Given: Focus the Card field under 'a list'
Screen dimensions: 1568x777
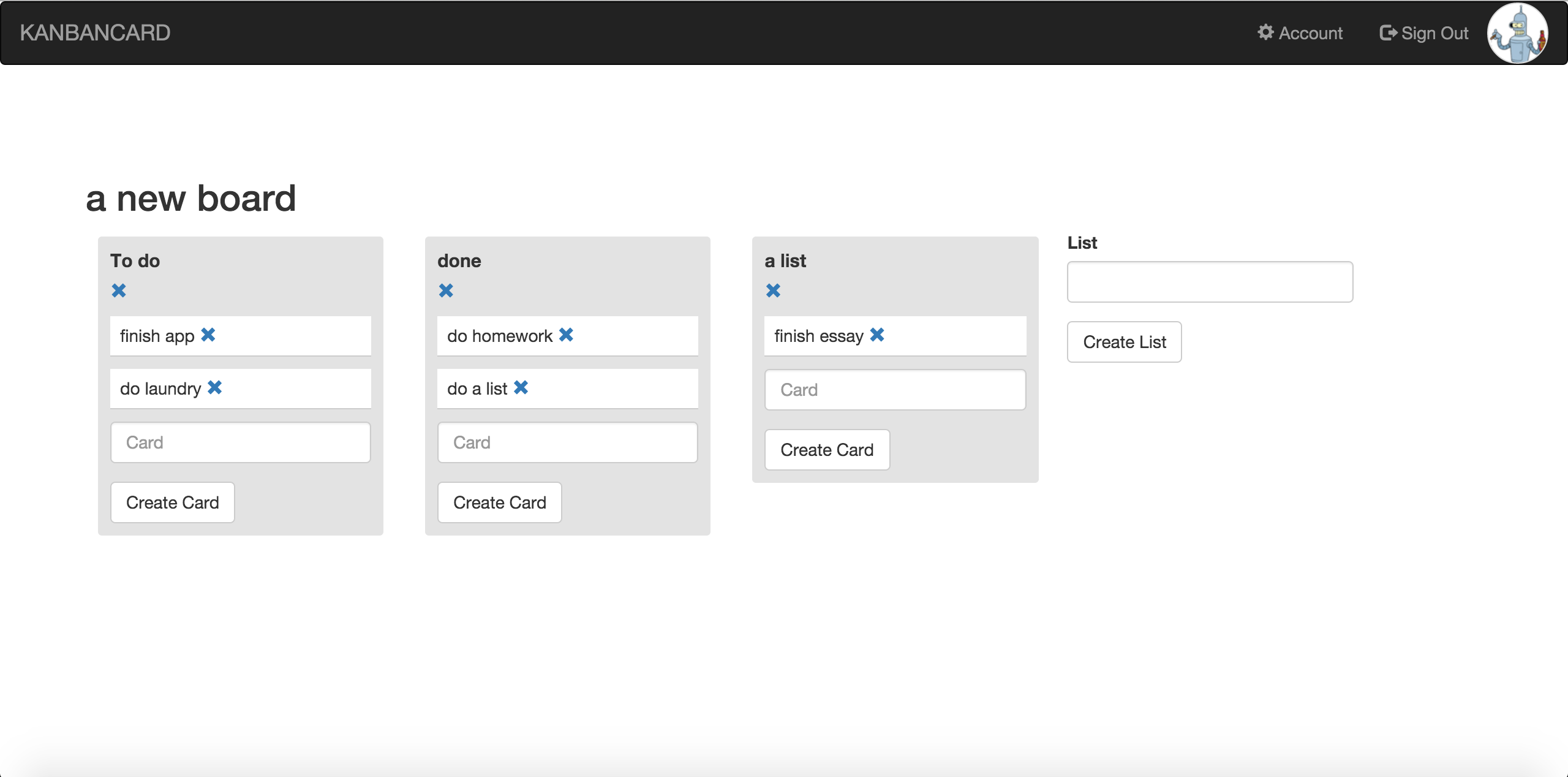Looking at the screenshot, I should pos(895,390).
